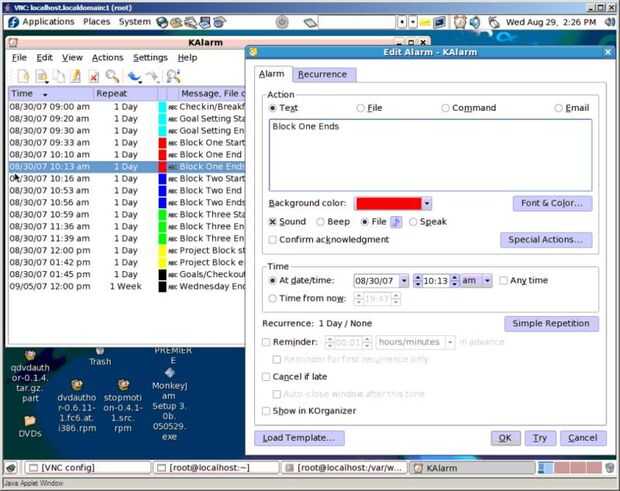This screenshot has height=491, width=620.
Task: Select Time from now radio button
Action: [x=272, y=298]
